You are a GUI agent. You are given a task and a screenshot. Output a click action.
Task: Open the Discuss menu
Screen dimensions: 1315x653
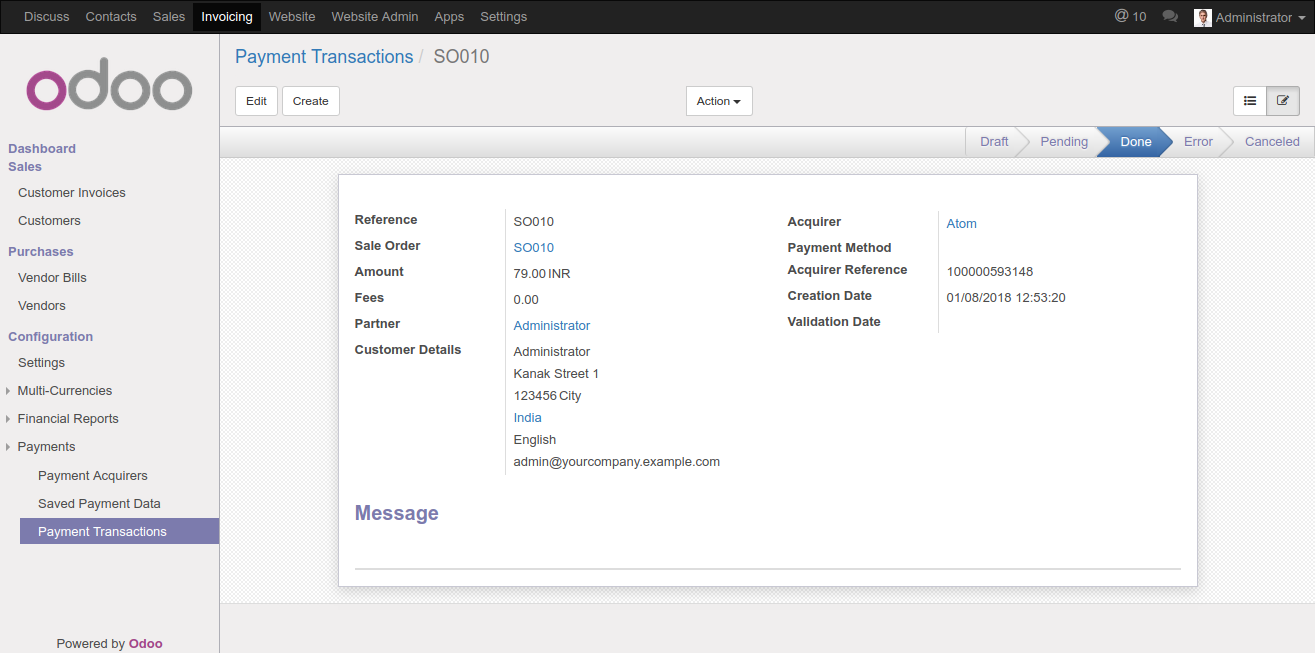(x=47, y=17)
